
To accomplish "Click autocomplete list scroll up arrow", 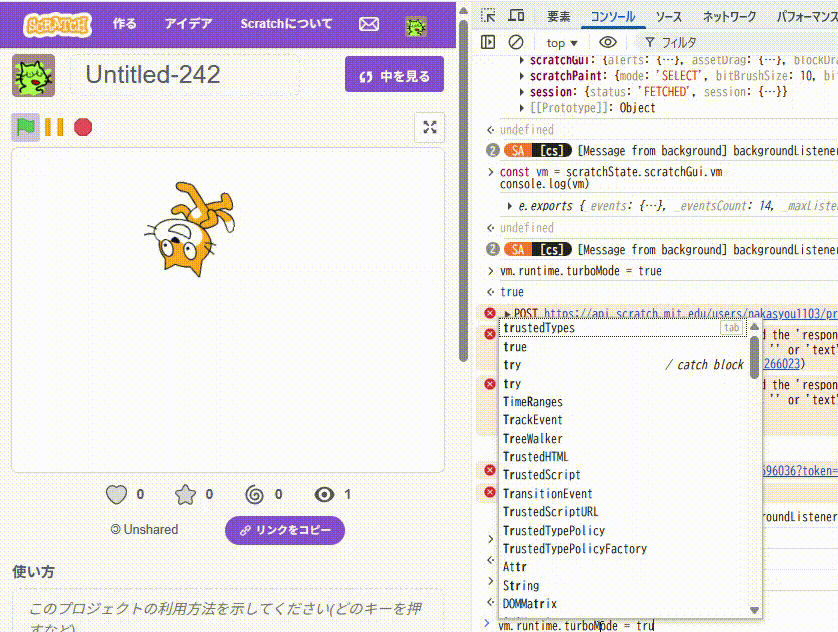I will click(754, 326).
